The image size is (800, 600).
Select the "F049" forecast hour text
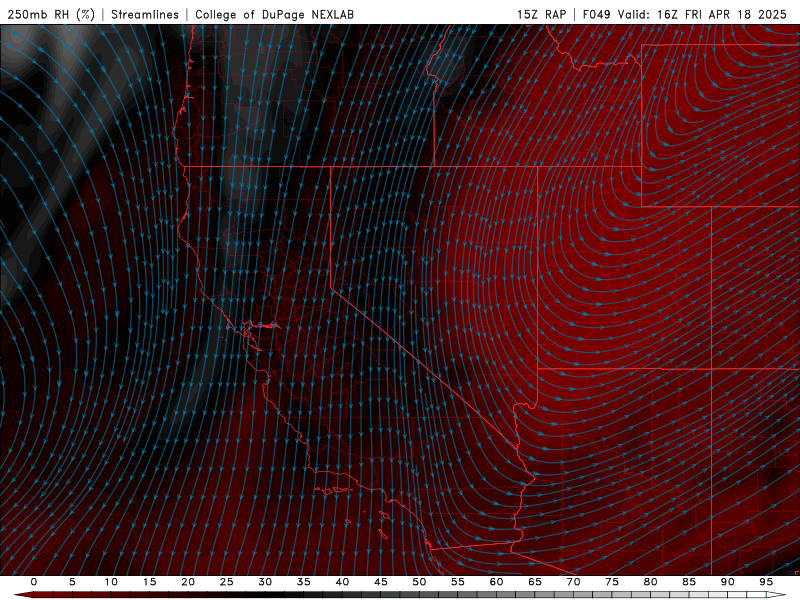pos(596,14)
